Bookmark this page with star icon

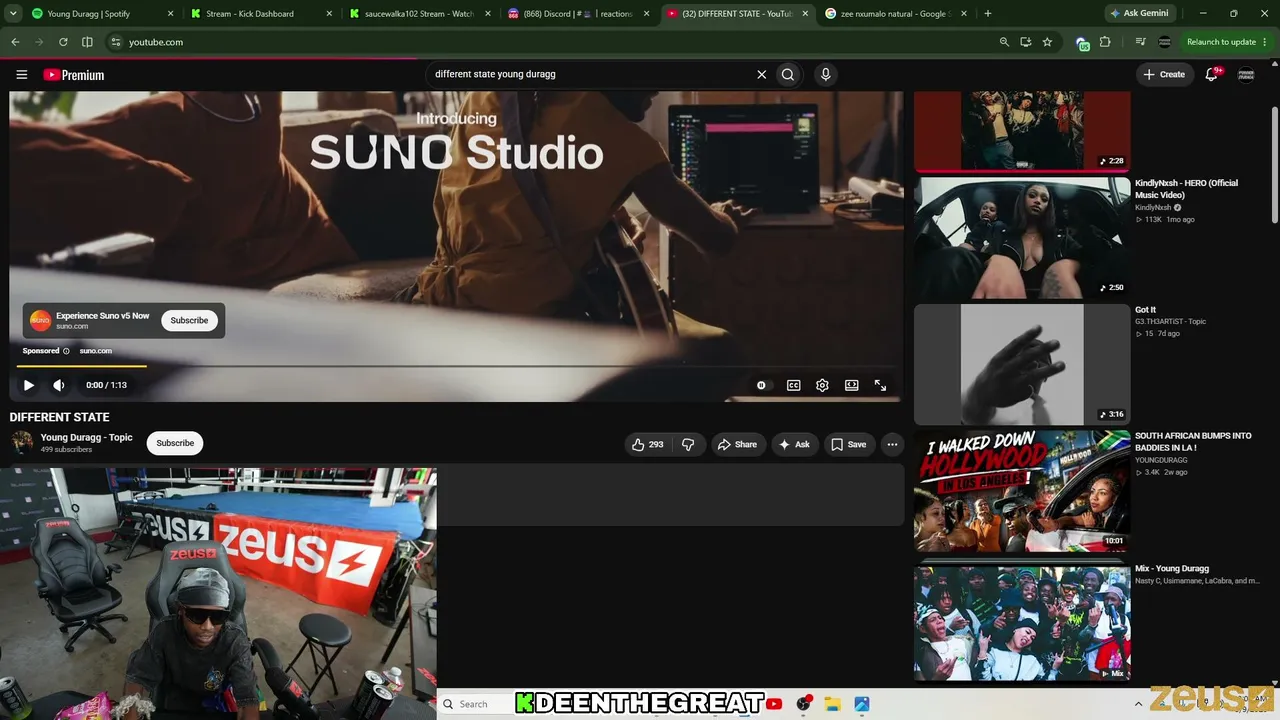(1047, 42)
